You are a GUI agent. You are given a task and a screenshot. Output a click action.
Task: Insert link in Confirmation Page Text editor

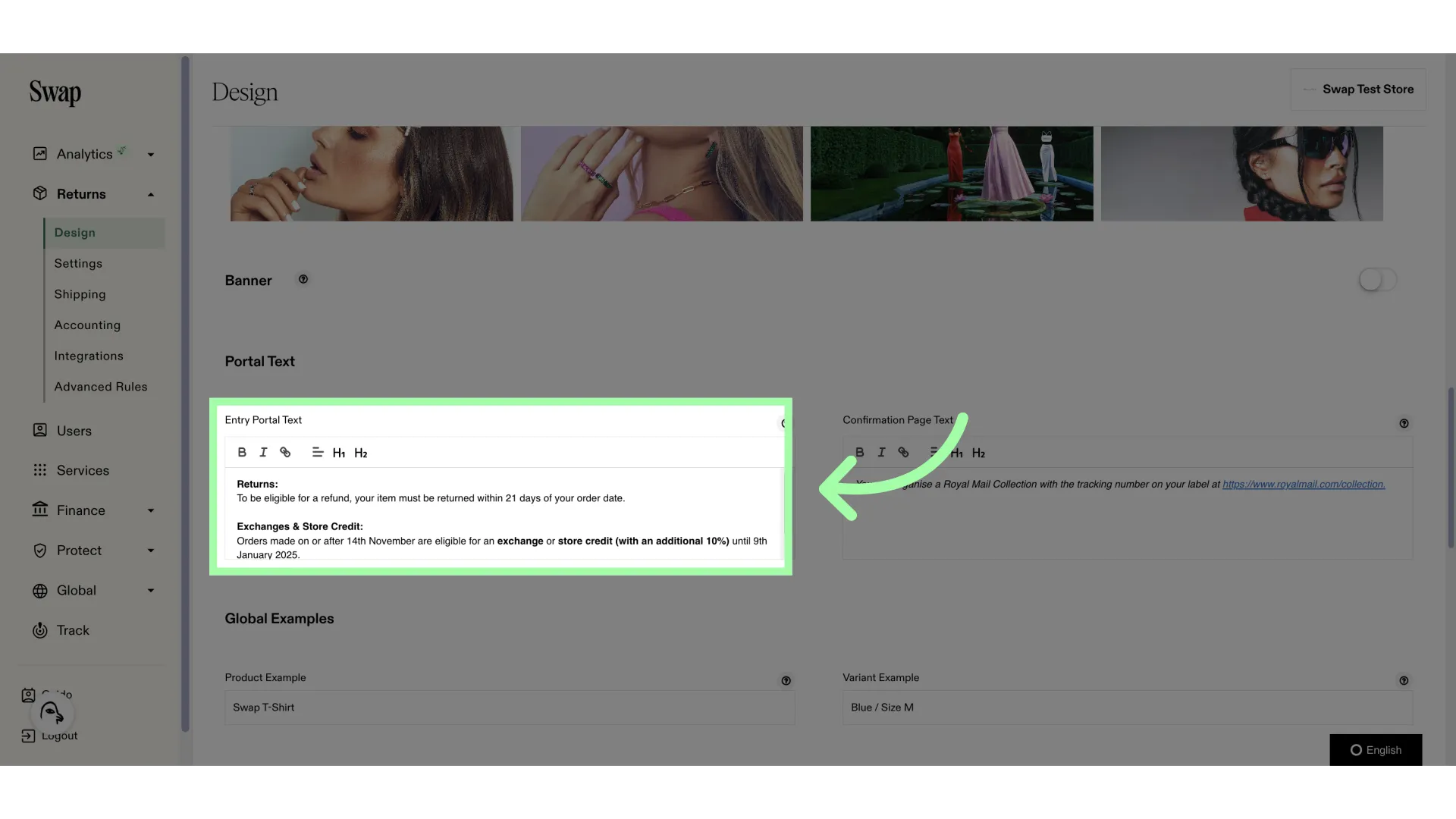pos(903,452)
